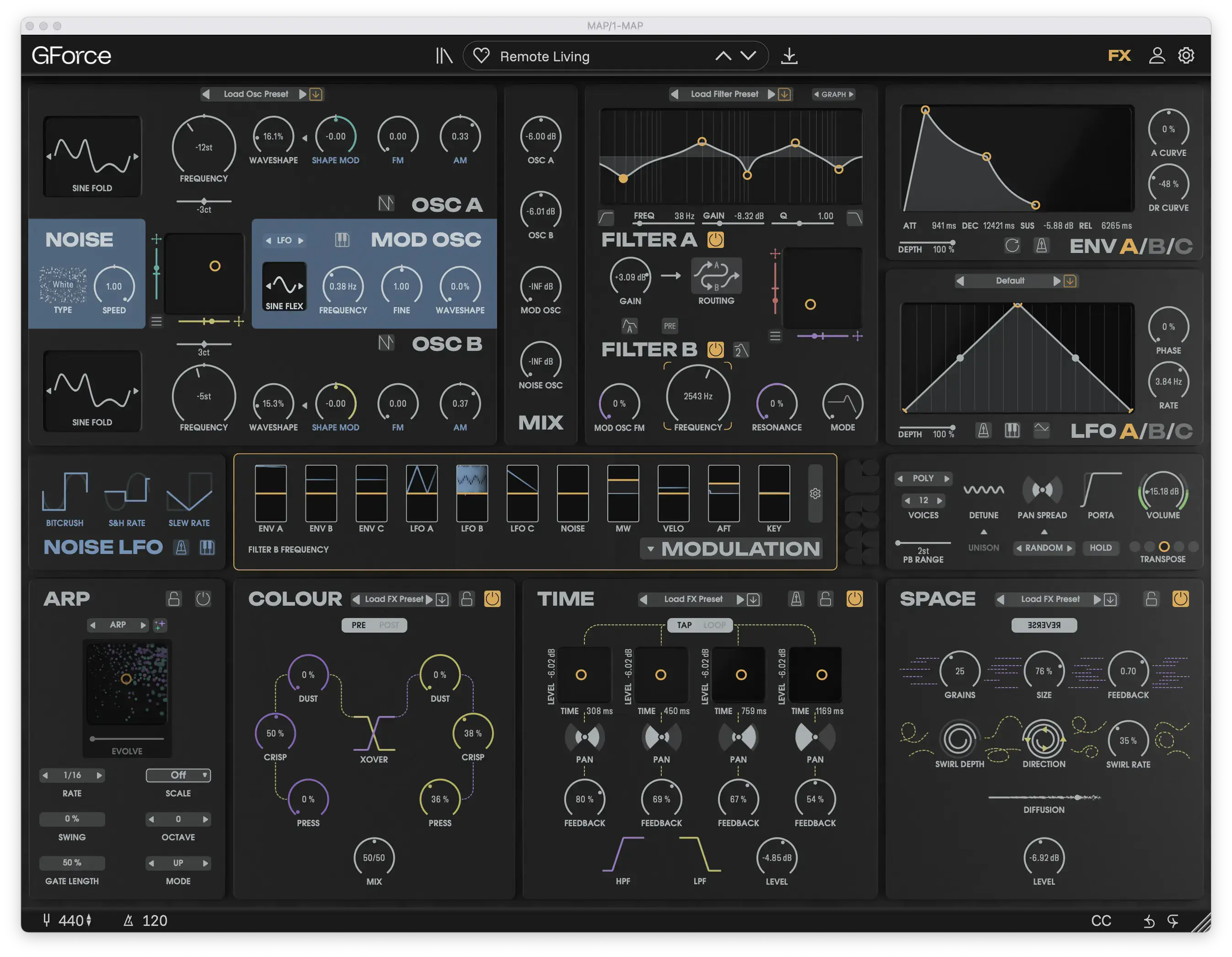The image size is (1232, 957).
Task: Click the ENV loop circular arrow icon
Action: coord(1012,246)
